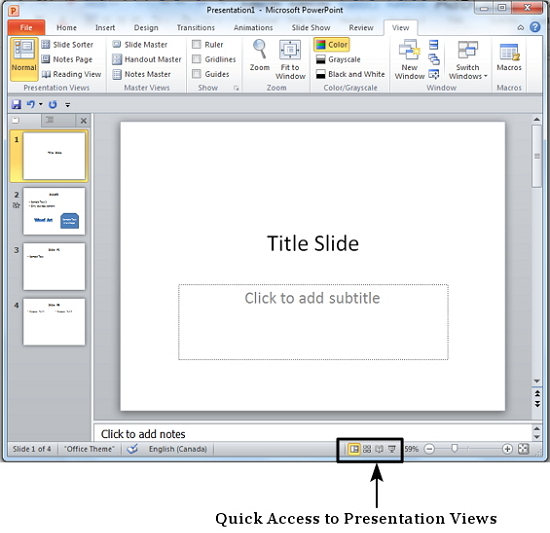The width and height of the screenshot is (550, 533).
Task: Open the Undo history dropdown arrow
Action: 41,104
